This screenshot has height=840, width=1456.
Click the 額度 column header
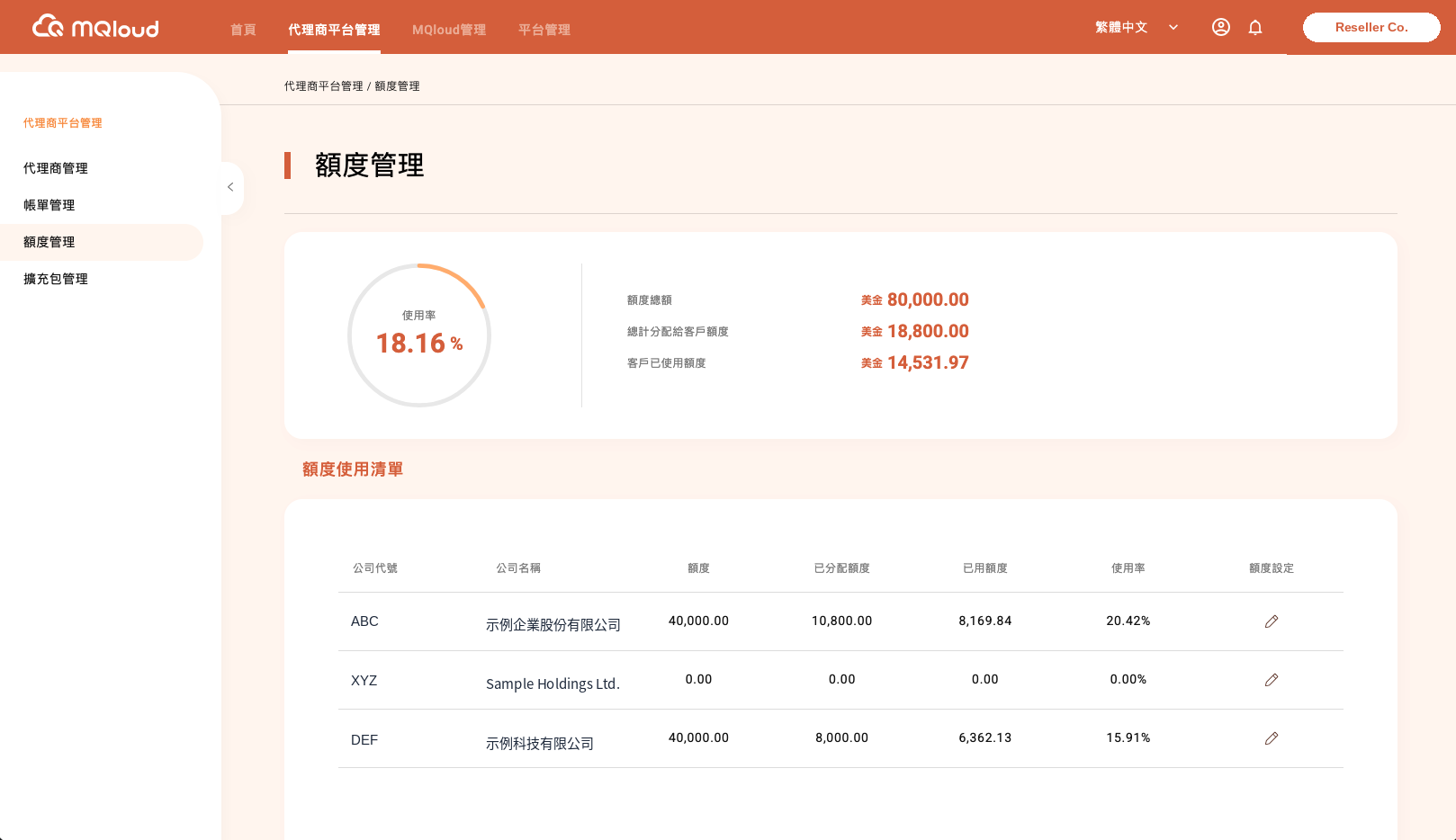(x=699, y=568)
